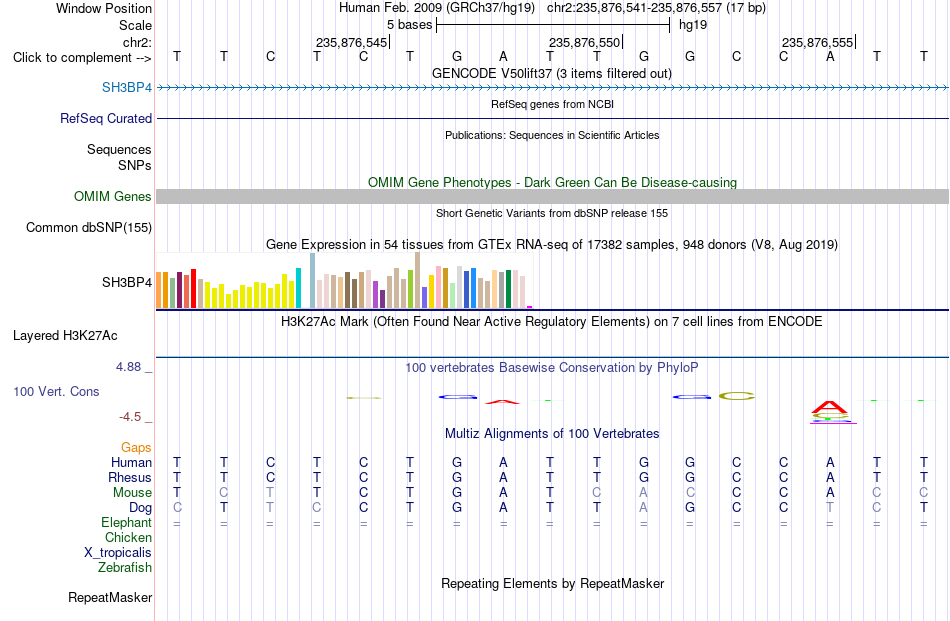Viewport: 950px width, 621px height.
Task: Click the Window Position label
Action: [104, 8]
